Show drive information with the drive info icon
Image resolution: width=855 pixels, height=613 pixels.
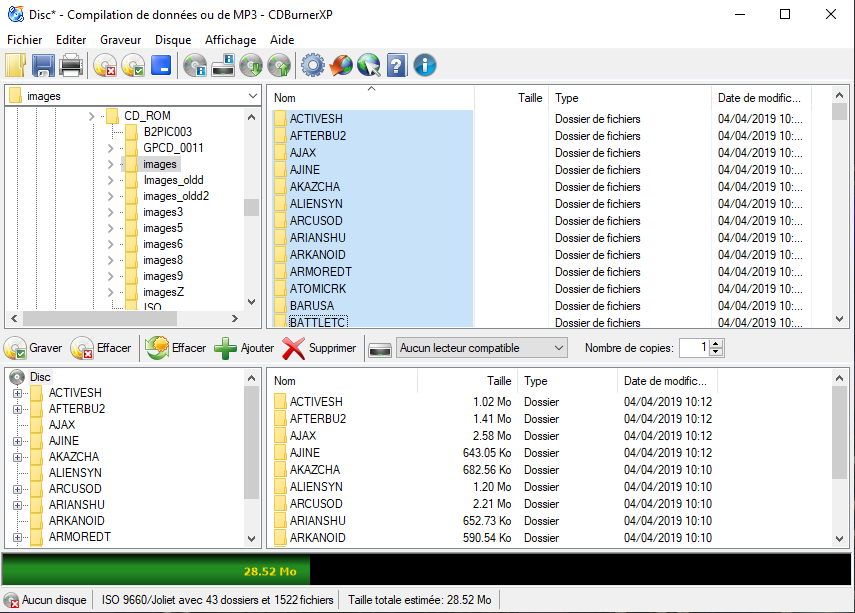pos(223,65)
